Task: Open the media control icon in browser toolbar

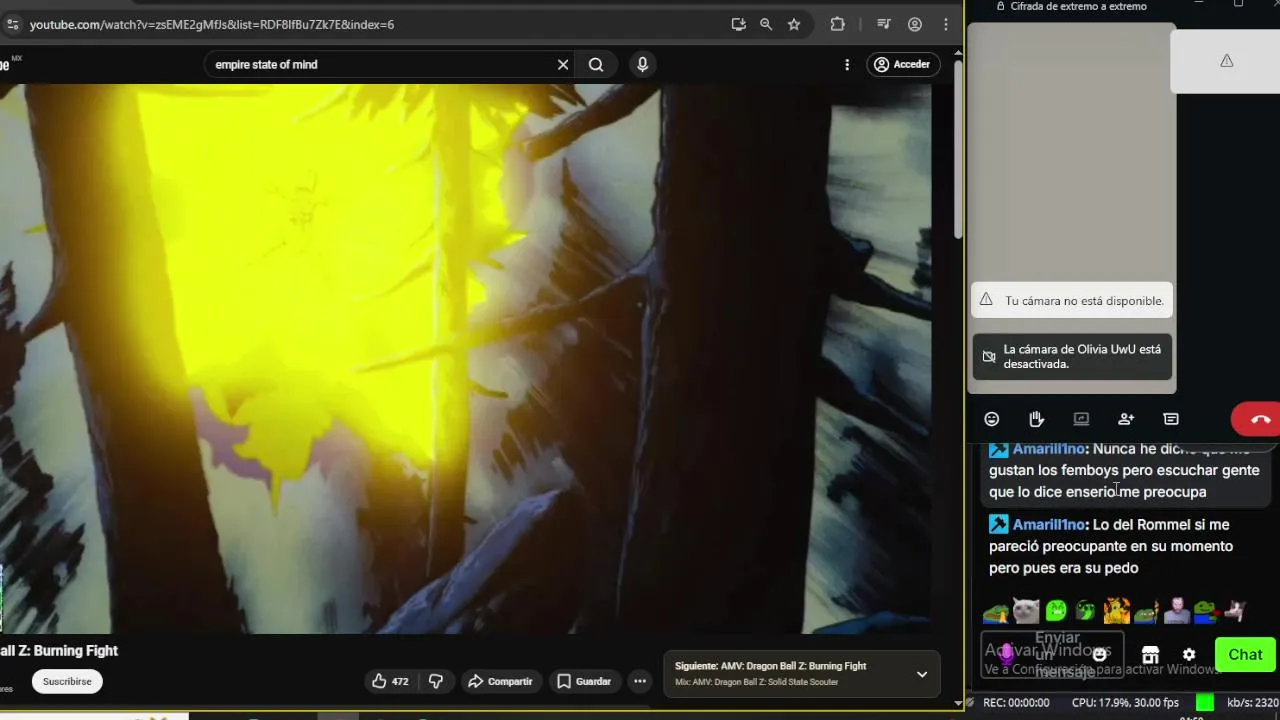Action: (x=884, y=24)
